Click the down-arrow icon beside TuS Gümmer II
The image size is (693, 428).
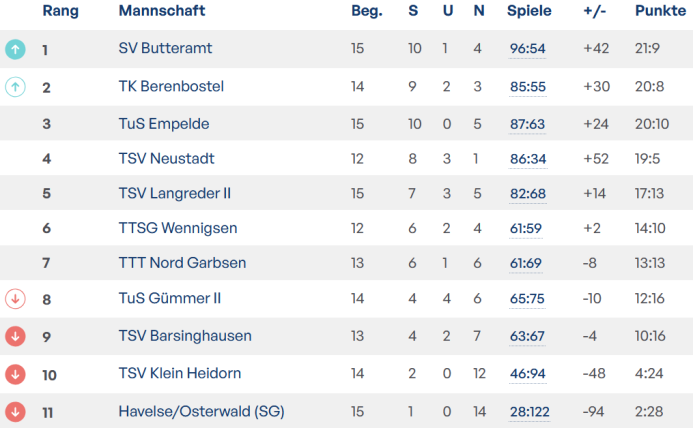[15, 298]
